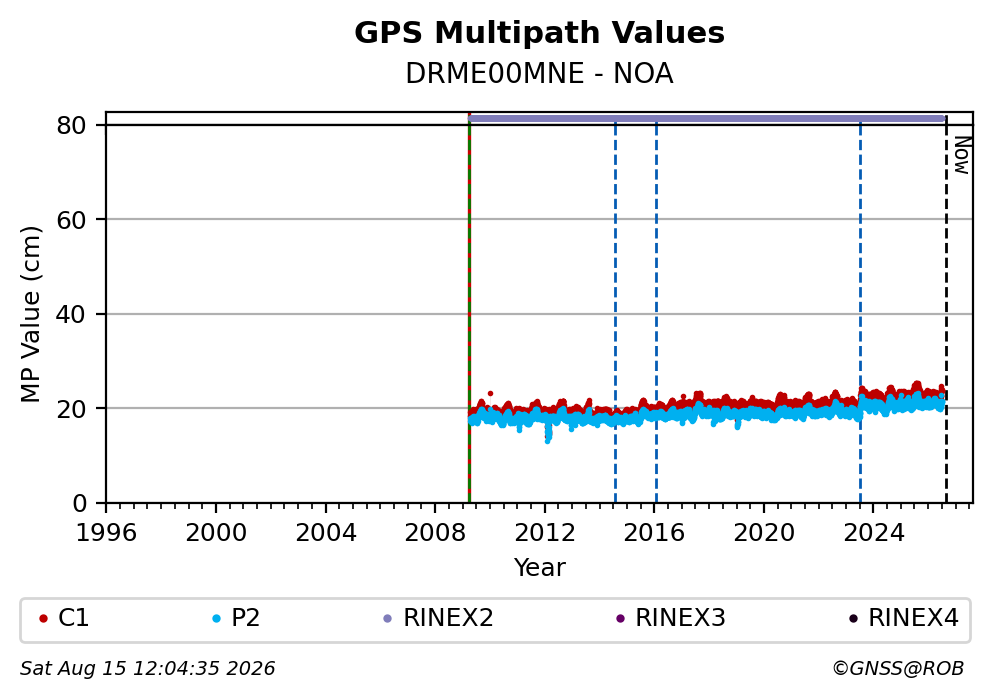Click the RINEX3 purple legend marker
This screenshot has height=699, width=992.
coord(620,619)
